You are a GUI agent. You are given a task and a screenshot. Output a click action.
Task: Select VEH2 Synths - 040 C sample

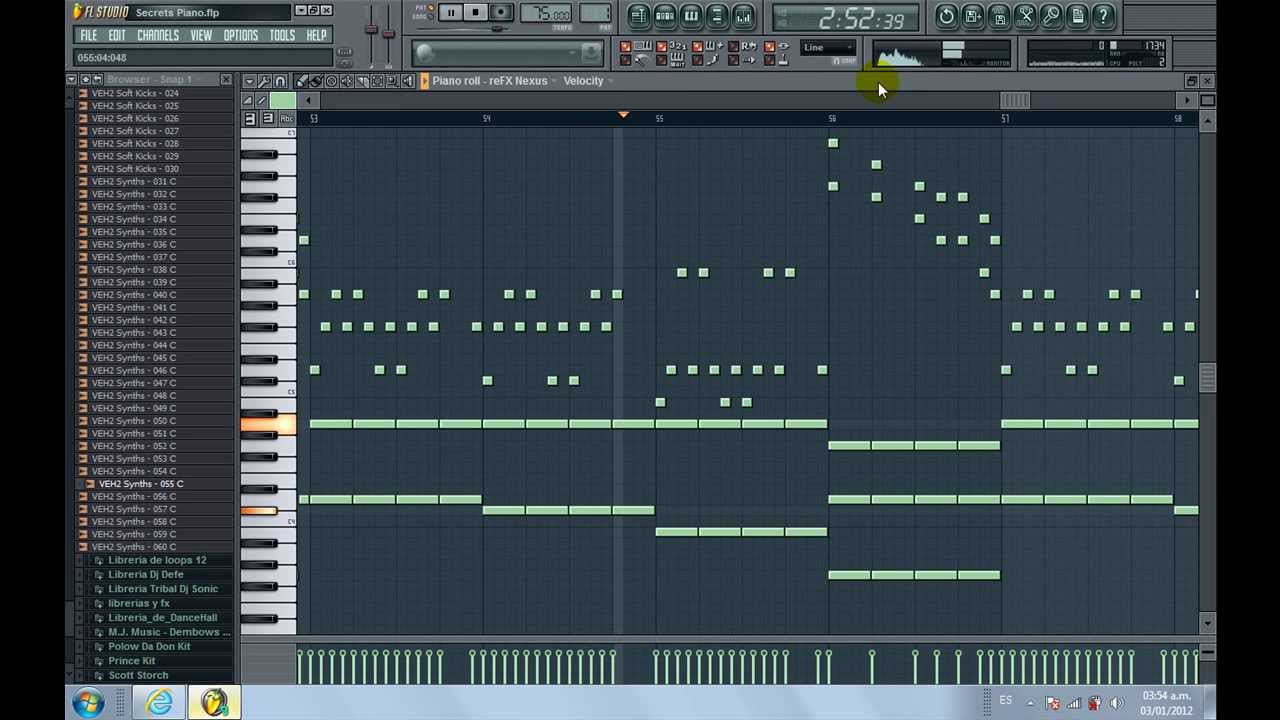pyautogui.click(x=134, y=295)
